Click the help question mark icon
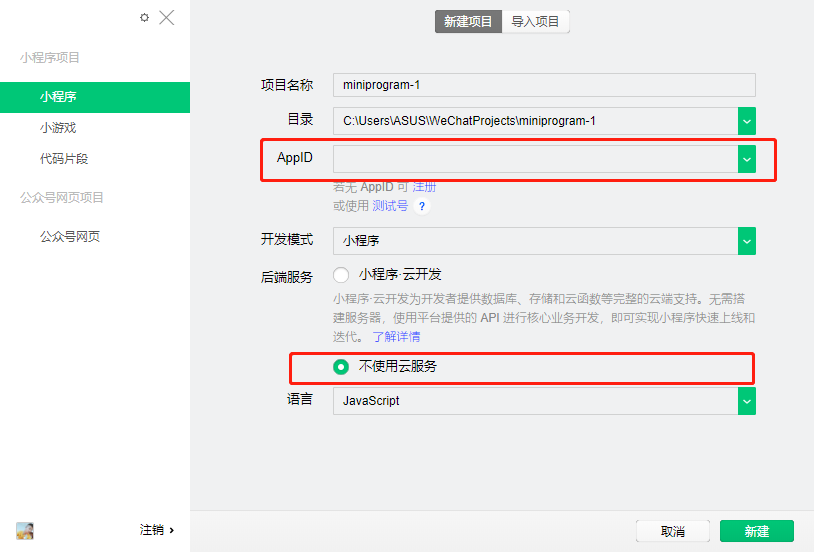The width and height of the screenshot is (814, 552). pyautogui.click(x=422, y=206)
